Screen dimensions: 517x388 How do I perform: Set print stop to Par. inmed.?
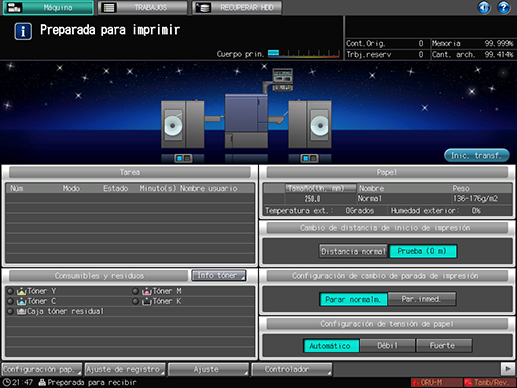[422, 299]
